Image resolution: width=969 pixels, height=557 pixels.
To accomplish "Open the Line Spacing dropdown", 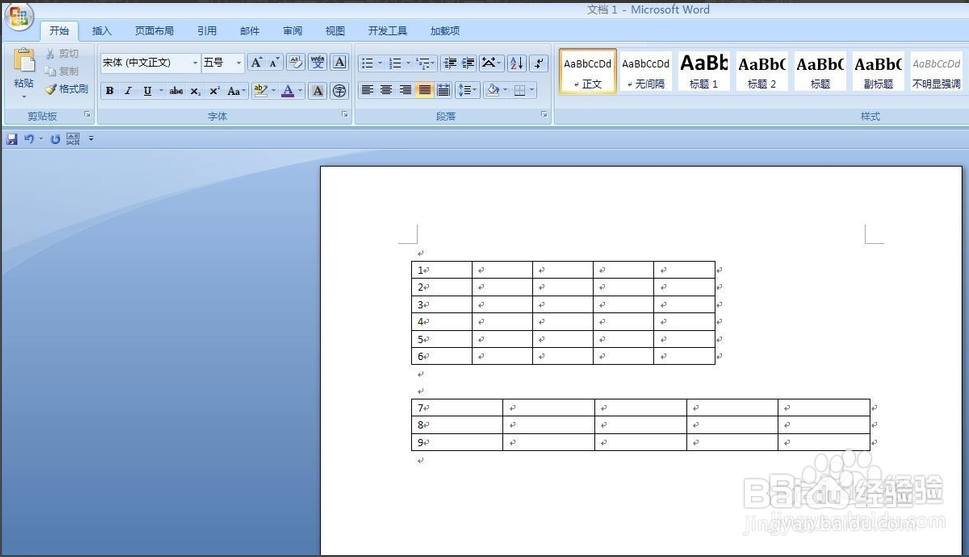I will click(467, 90).
